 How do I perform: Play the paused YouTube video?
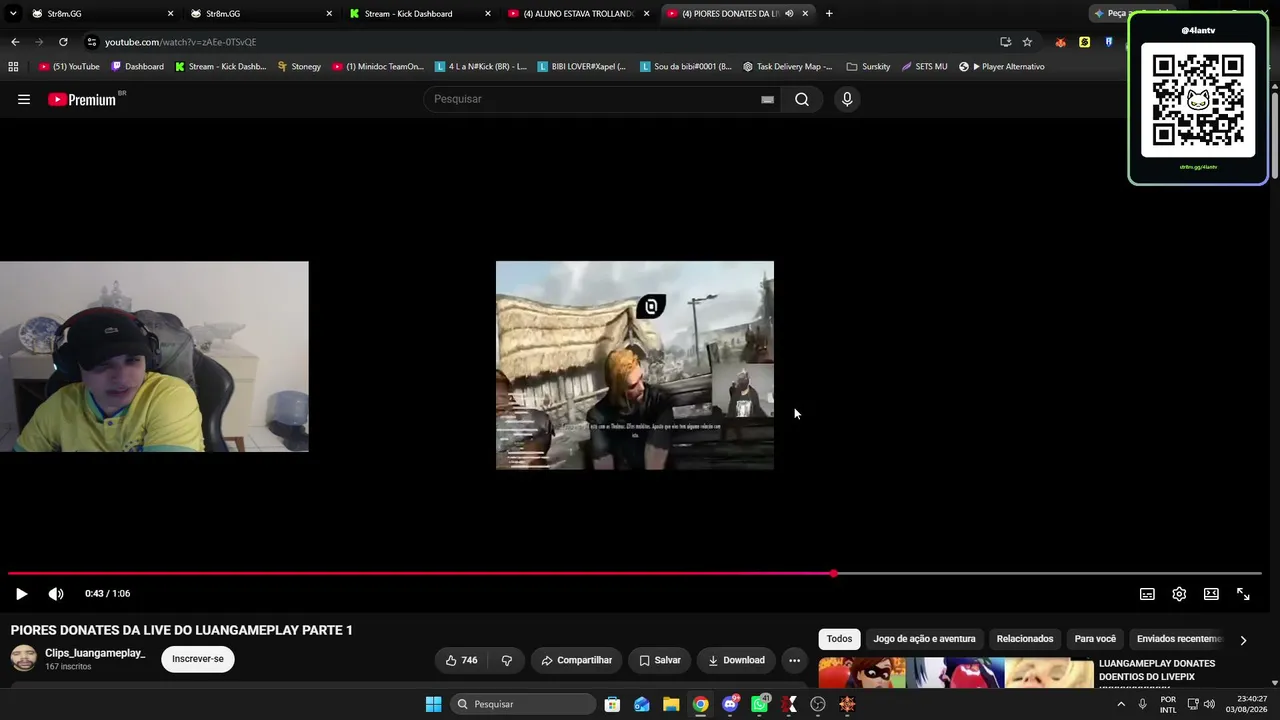click(21, 594)
